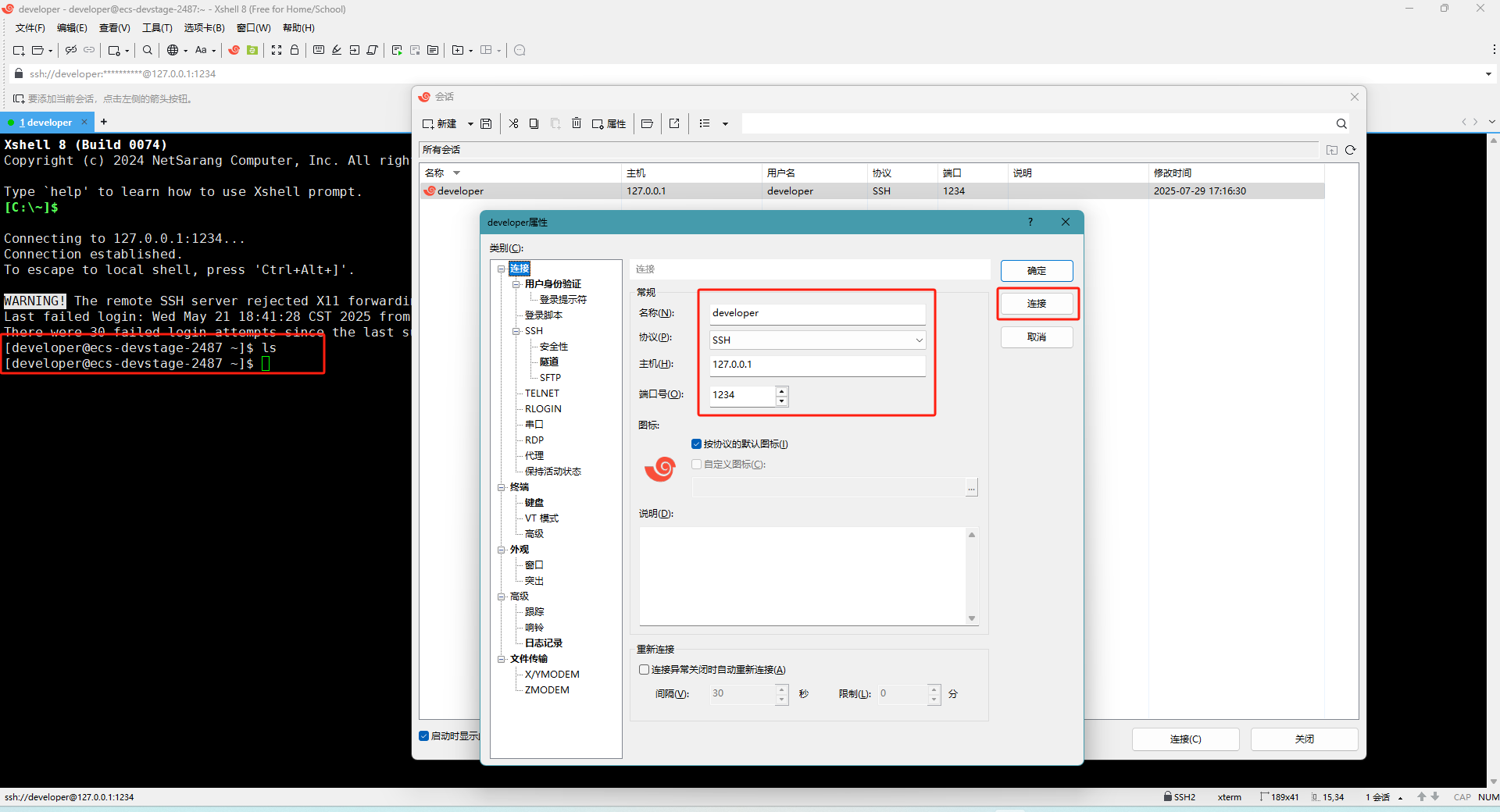The image size is (1500, 812).
Task: Add a new tab with plus button
Action: 104,122
